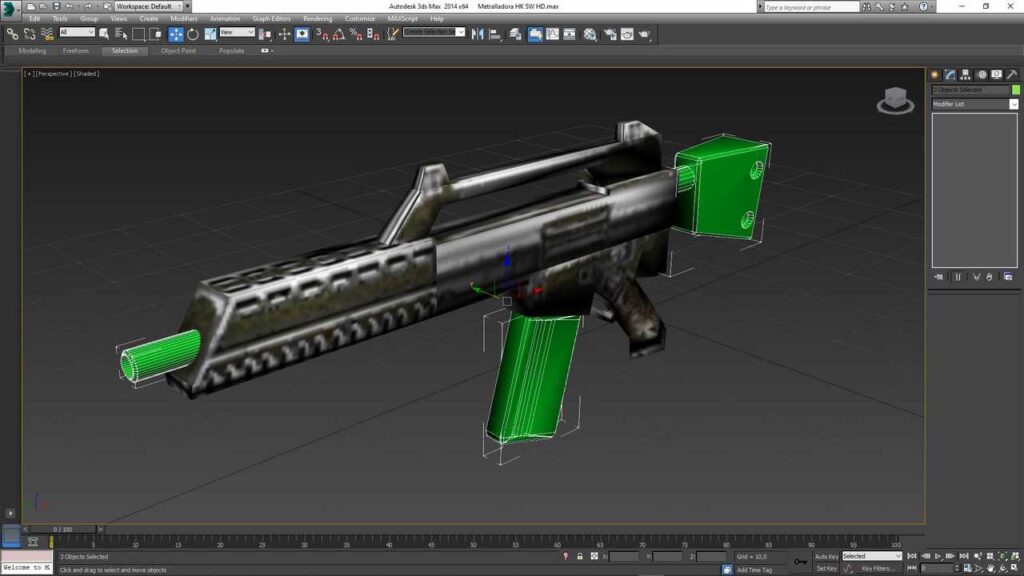Viewport: 1024px width, 576px height.
Task: Click the time slider at frame zero
Action: tap(62, 528)
